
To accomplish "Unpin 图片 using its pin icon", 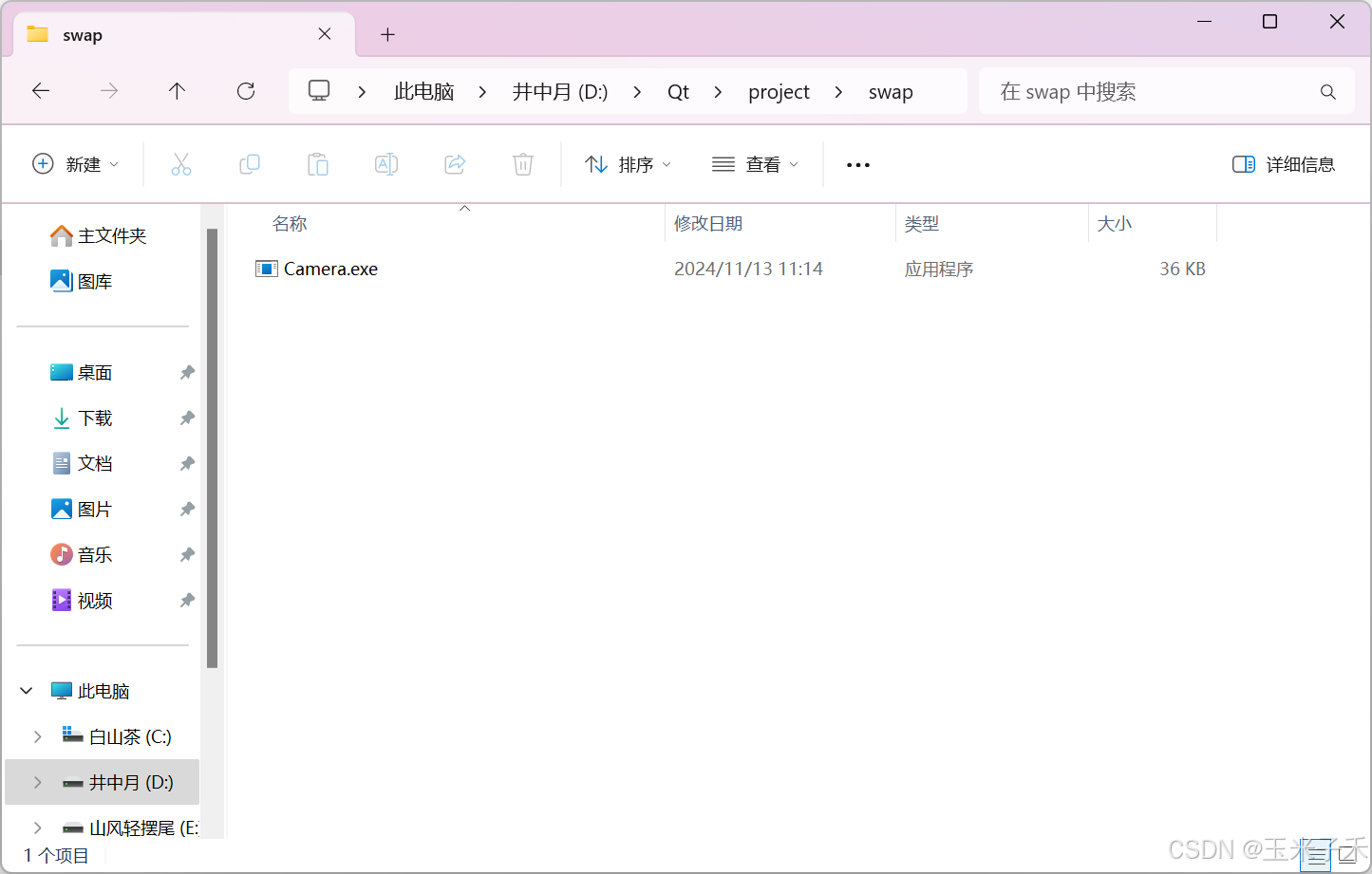I will pos(187,510).
